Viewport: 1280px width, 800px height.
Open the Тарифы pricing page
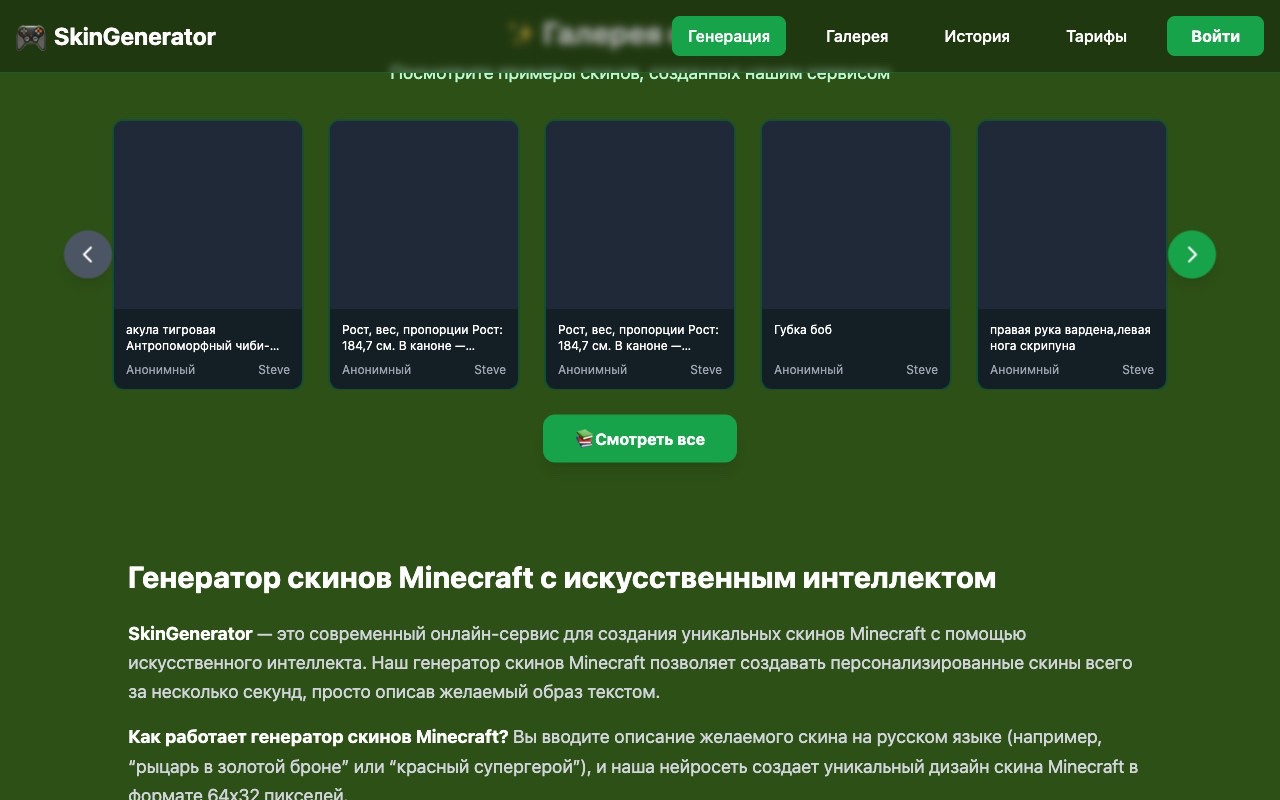tap(1096, 36)
